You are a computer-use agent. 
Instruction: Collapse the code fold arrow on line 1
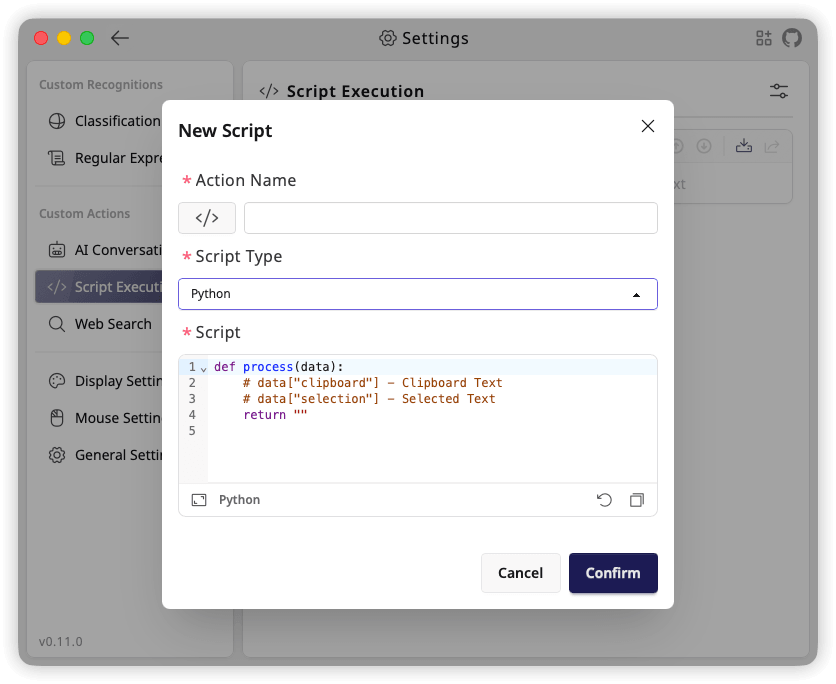[x=203, y=368]
